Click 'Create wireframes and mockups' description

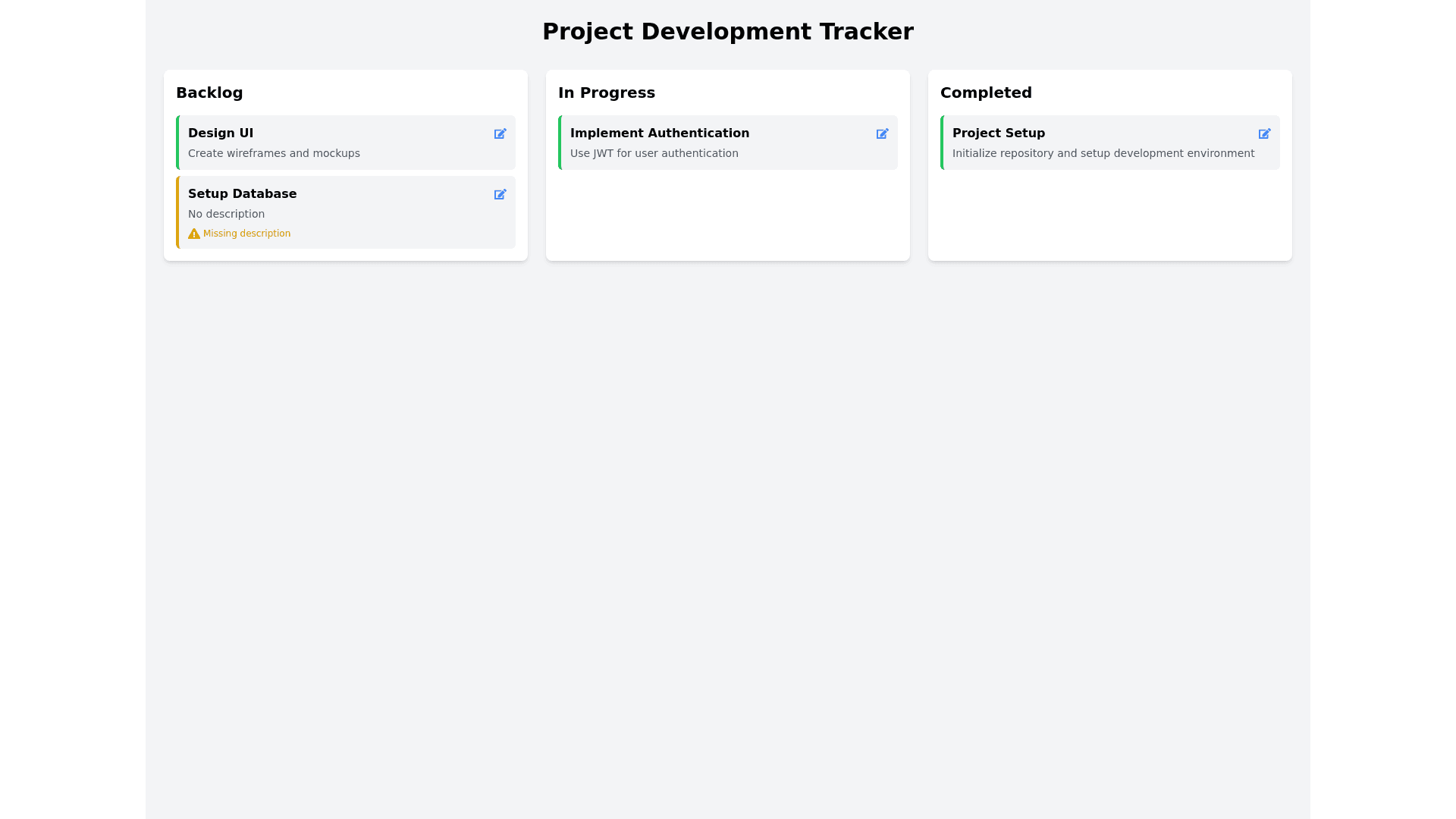click(x=274, y=153)
